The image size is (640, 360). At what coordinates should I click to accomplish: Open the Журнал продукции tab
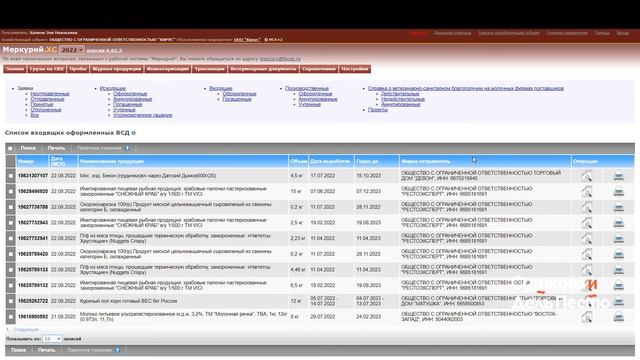117,69
